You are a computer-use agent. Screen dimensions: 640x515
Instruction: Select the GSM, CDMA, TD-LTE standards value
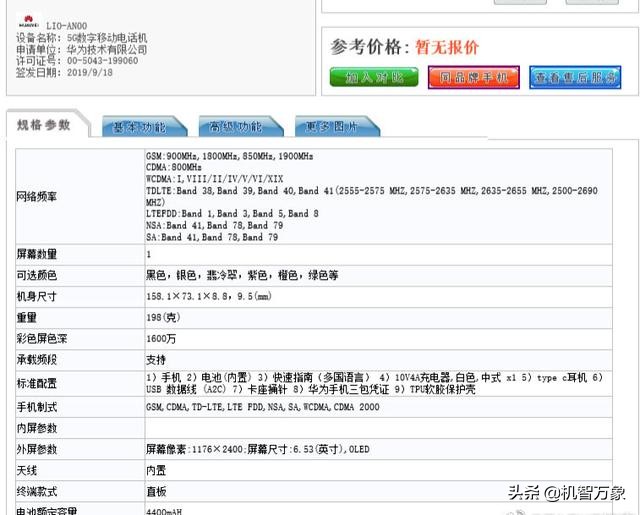coord(263,407)
